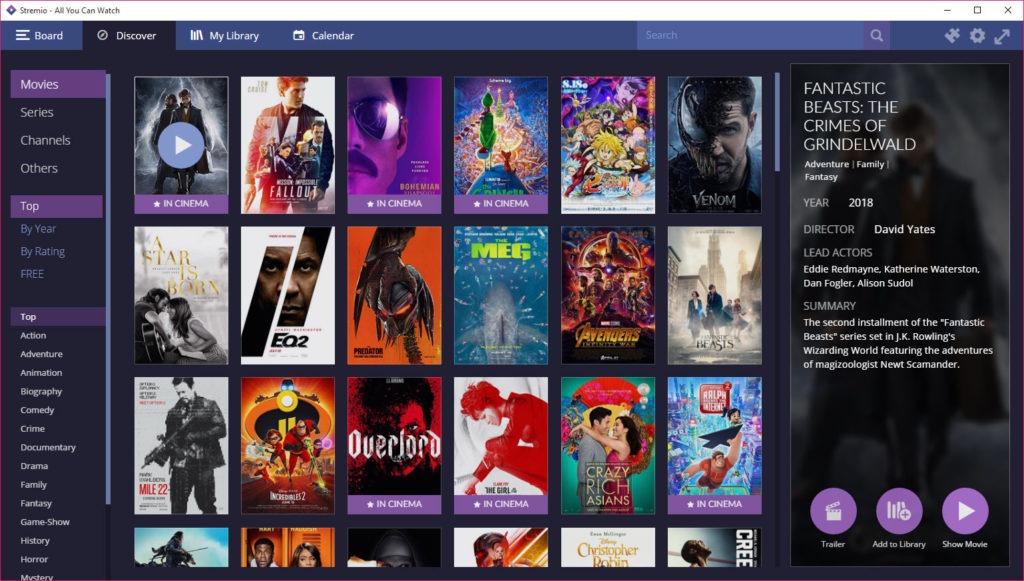Image resolution: width=1024 pixels, height=581 pixels.
Task: Click the movie grid vertical scrollbar
Action: point(777,122)
